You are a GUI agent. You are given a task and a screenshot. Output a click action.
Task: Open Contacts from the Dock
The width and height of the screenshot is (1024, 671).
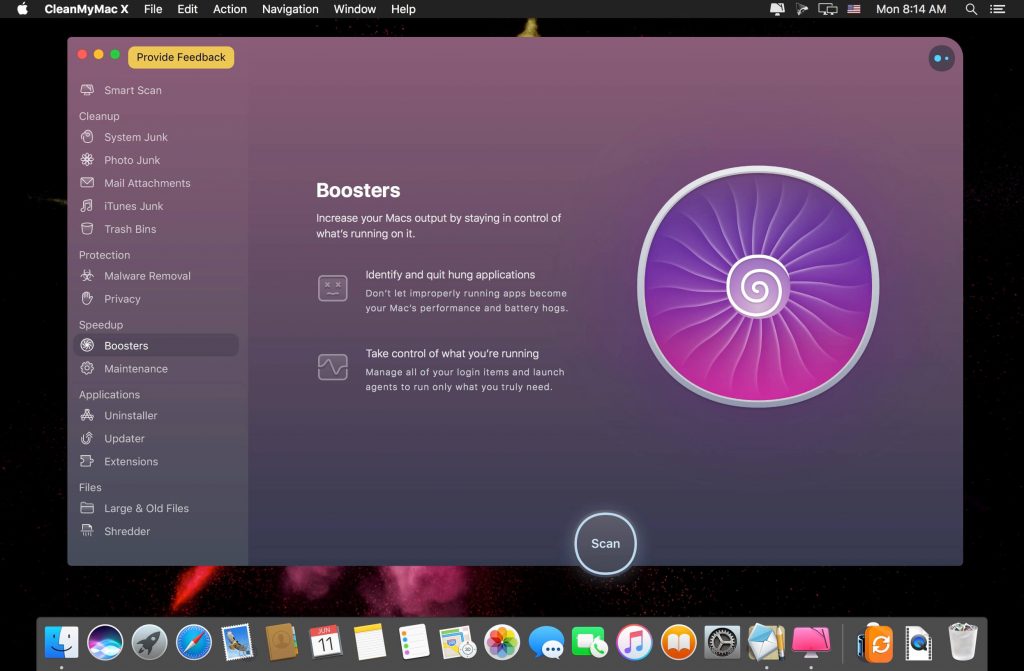click(281, 642)
